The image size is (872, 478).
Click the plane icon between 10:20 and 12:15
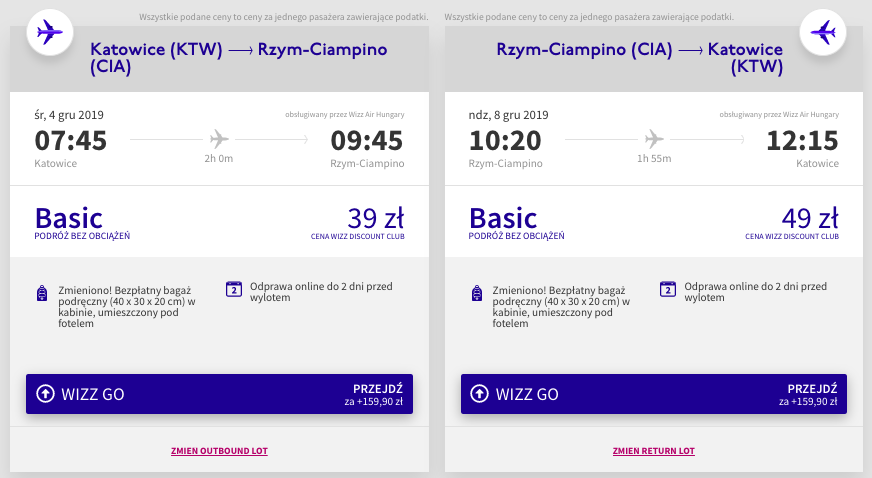point(654,138)
